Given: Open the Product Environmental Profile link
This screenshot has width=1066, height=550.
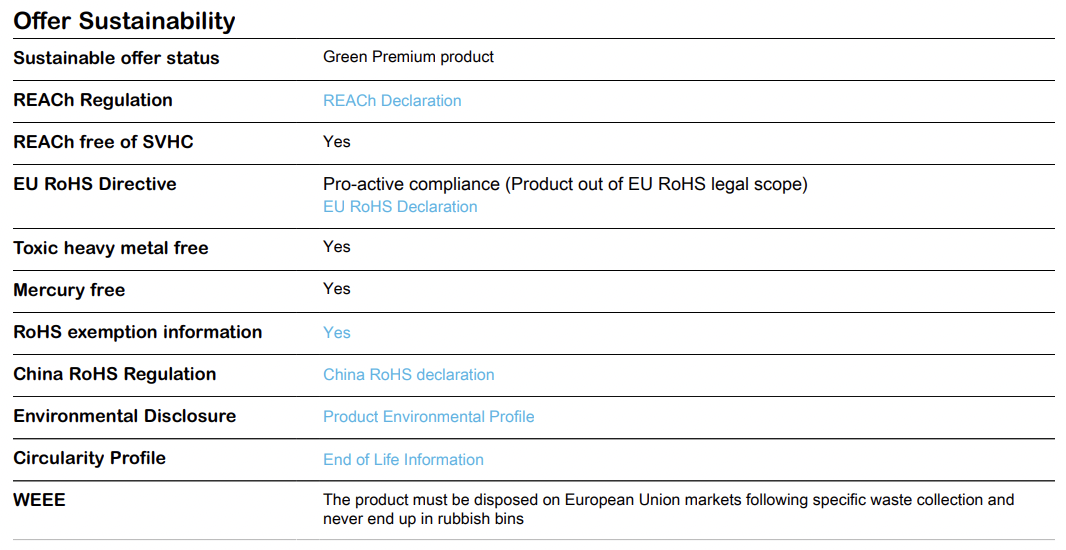Looking at the screenshot, I should tap(428, 417).
